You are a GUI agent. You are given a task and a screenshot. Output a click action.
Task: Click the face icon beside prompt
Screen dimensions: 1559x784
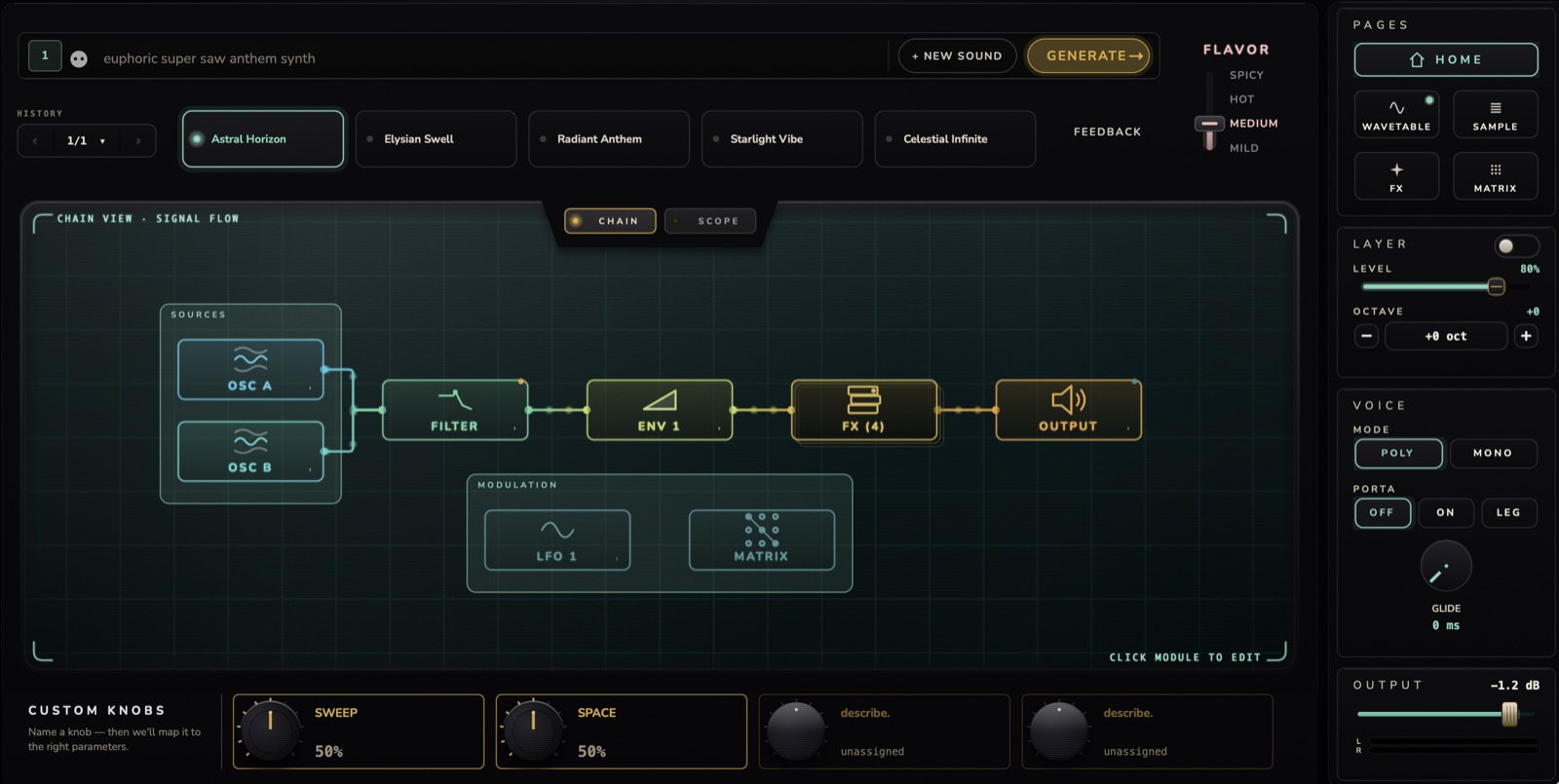(79, 58)
